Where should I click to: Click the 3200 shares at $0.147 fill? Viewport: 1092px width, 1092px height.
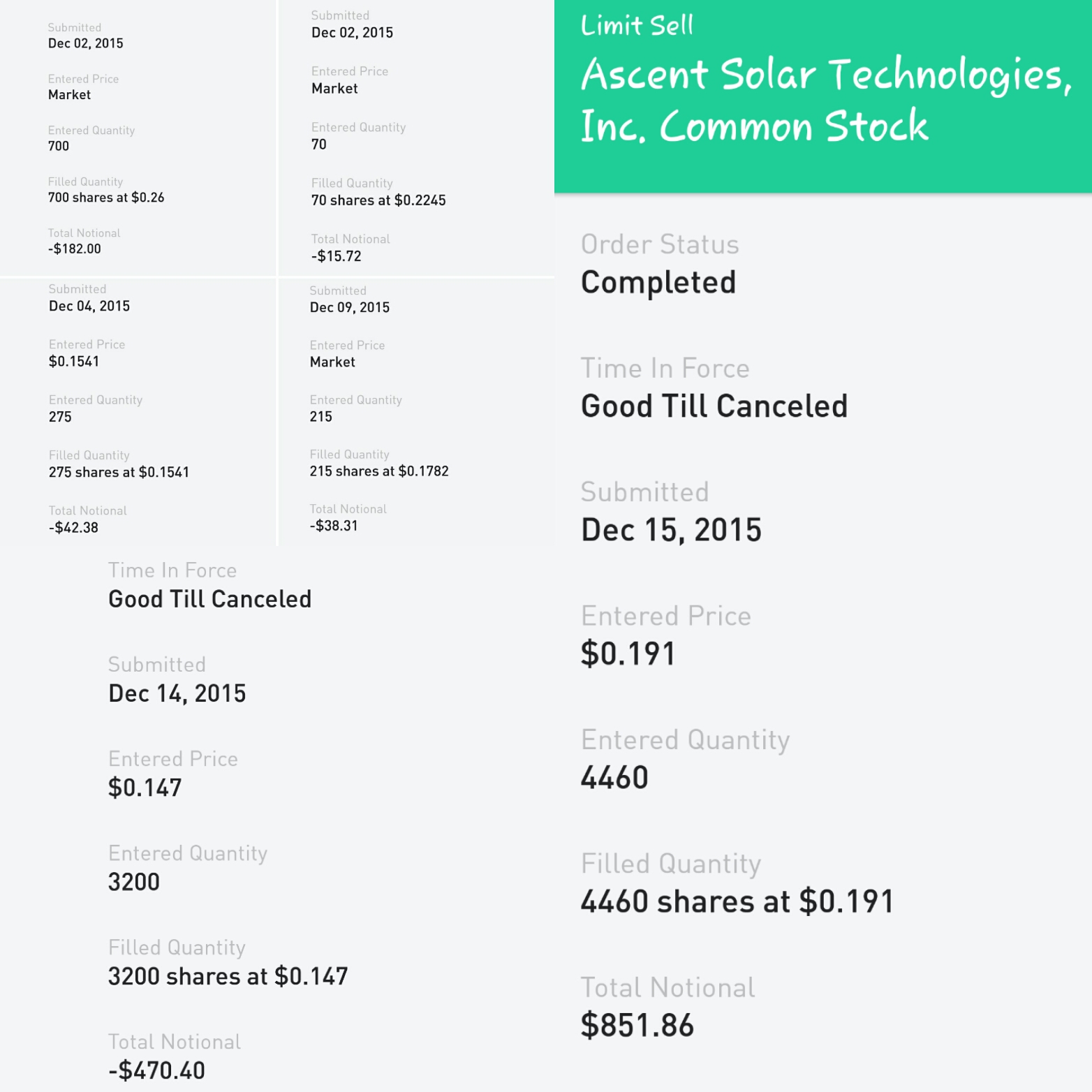(x=228, y=976)
